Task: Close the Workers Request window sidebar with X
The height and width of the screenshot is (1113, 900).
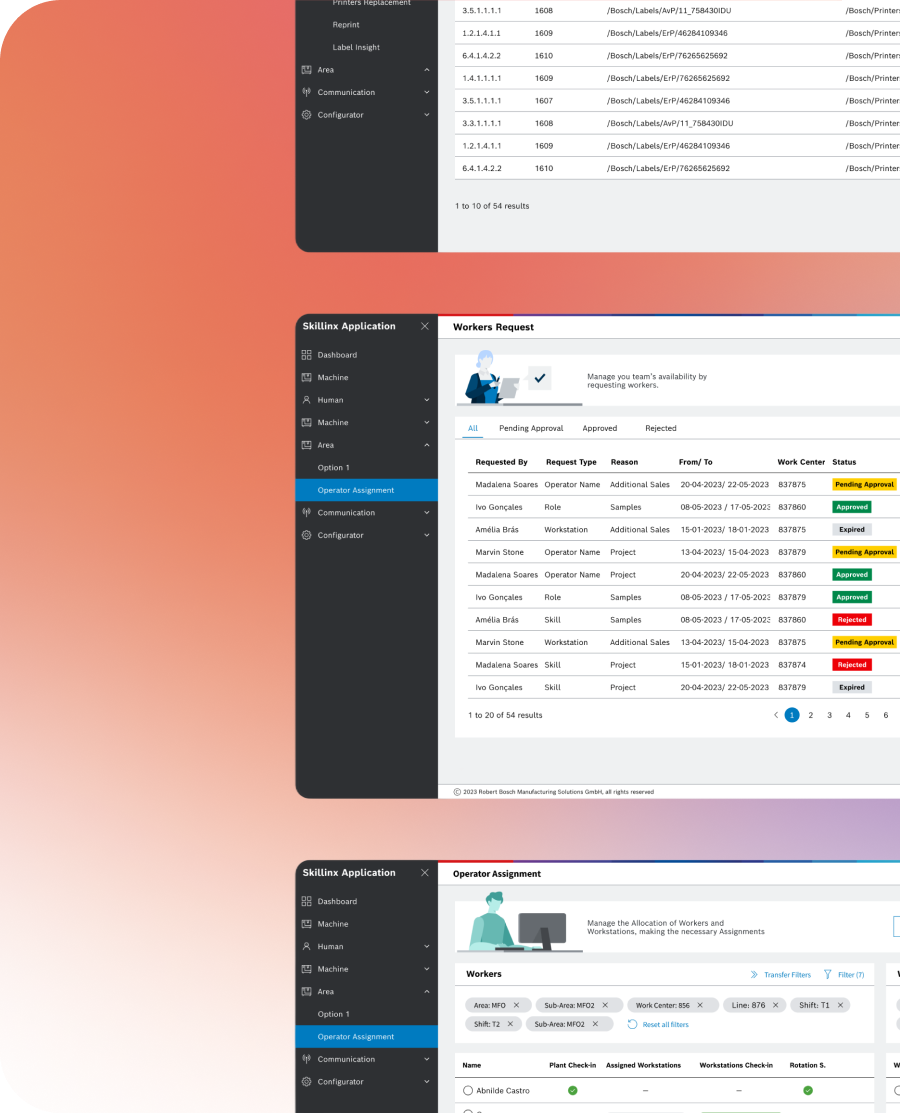Action: click(424, 327)
